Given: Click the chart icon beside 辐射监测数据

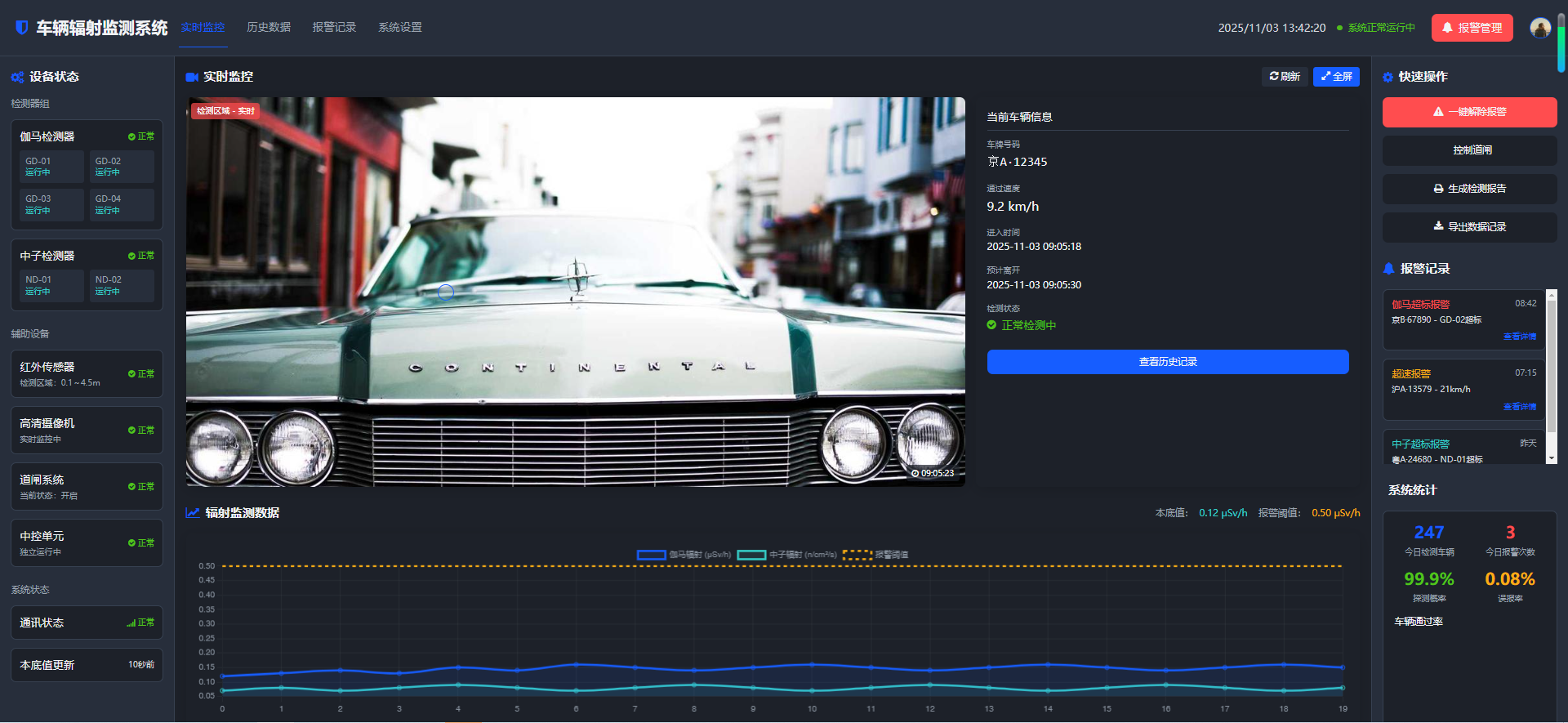Looking at the screenshot, I should pyautogui.click(x=193, y=513).
